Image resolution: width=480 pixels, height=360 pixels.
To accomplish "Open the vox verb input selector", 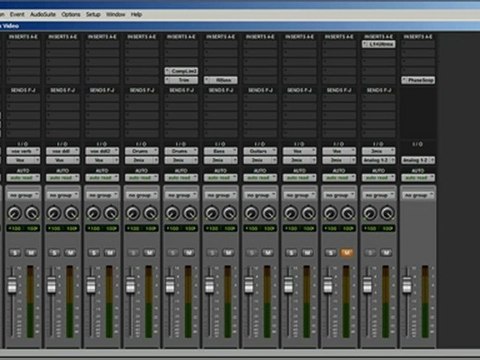I will [23, 151].
